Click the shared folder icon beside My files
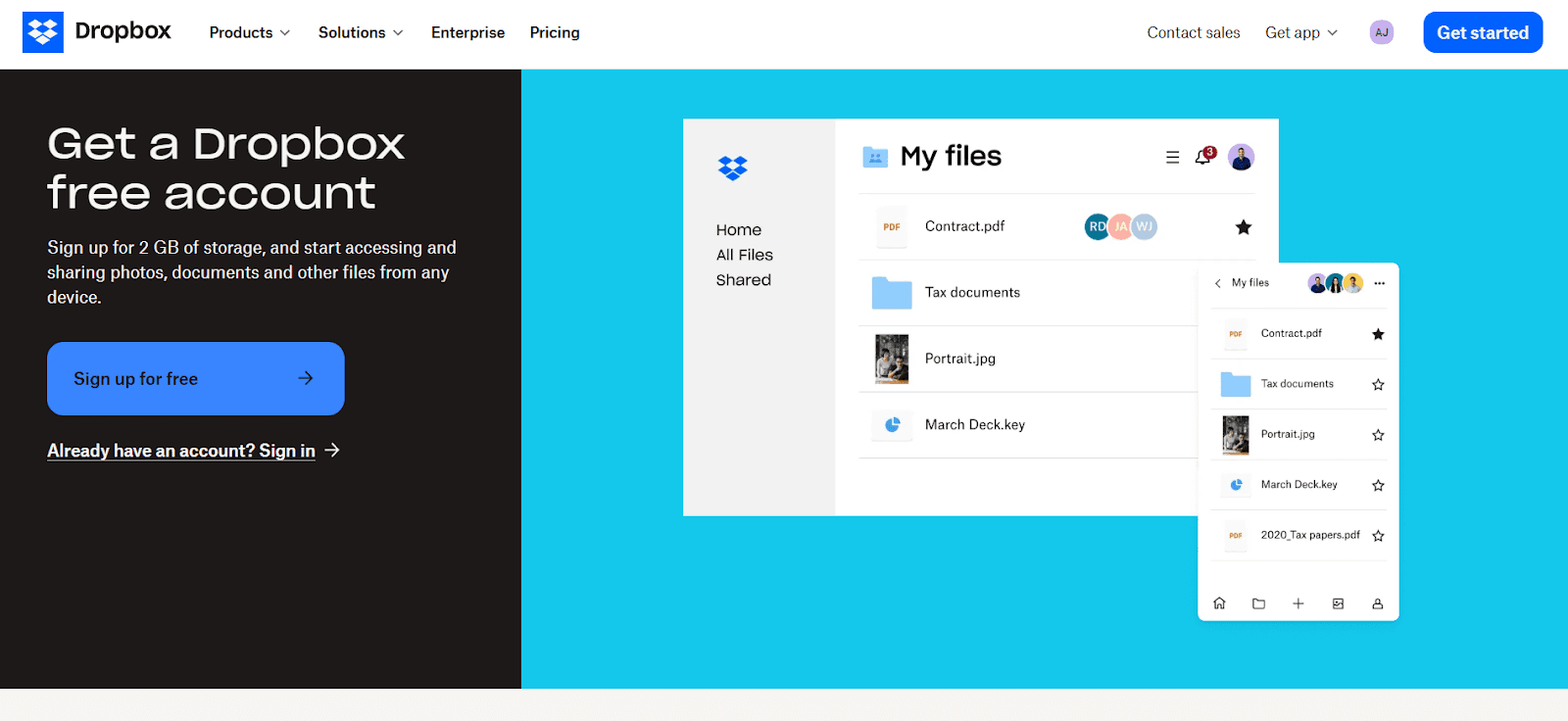The image size is (1568, 721). coord(875,157)
